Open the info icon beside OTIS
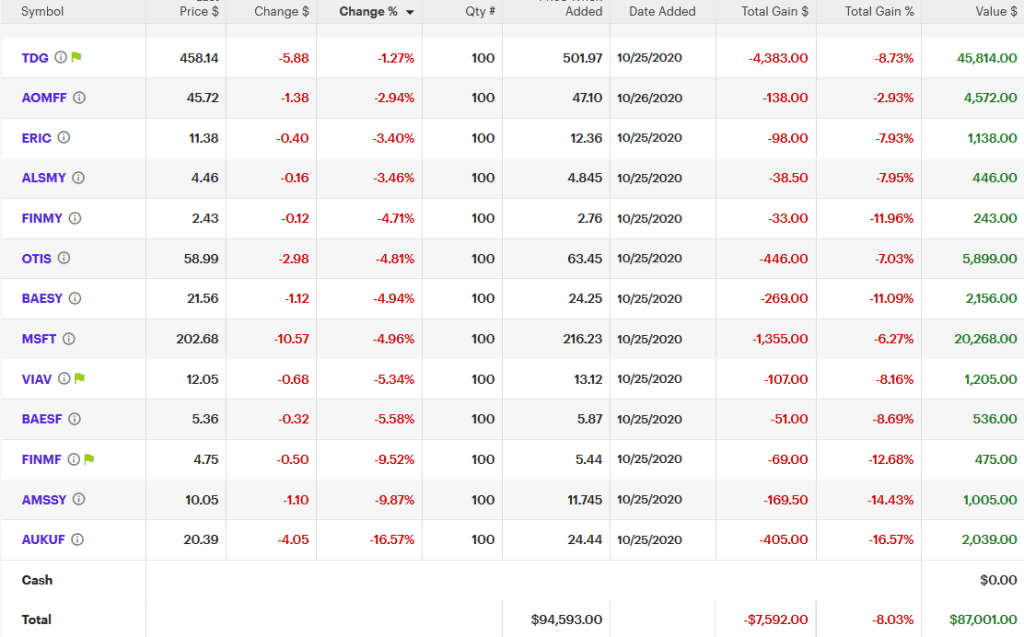 (x=64, y=258)
